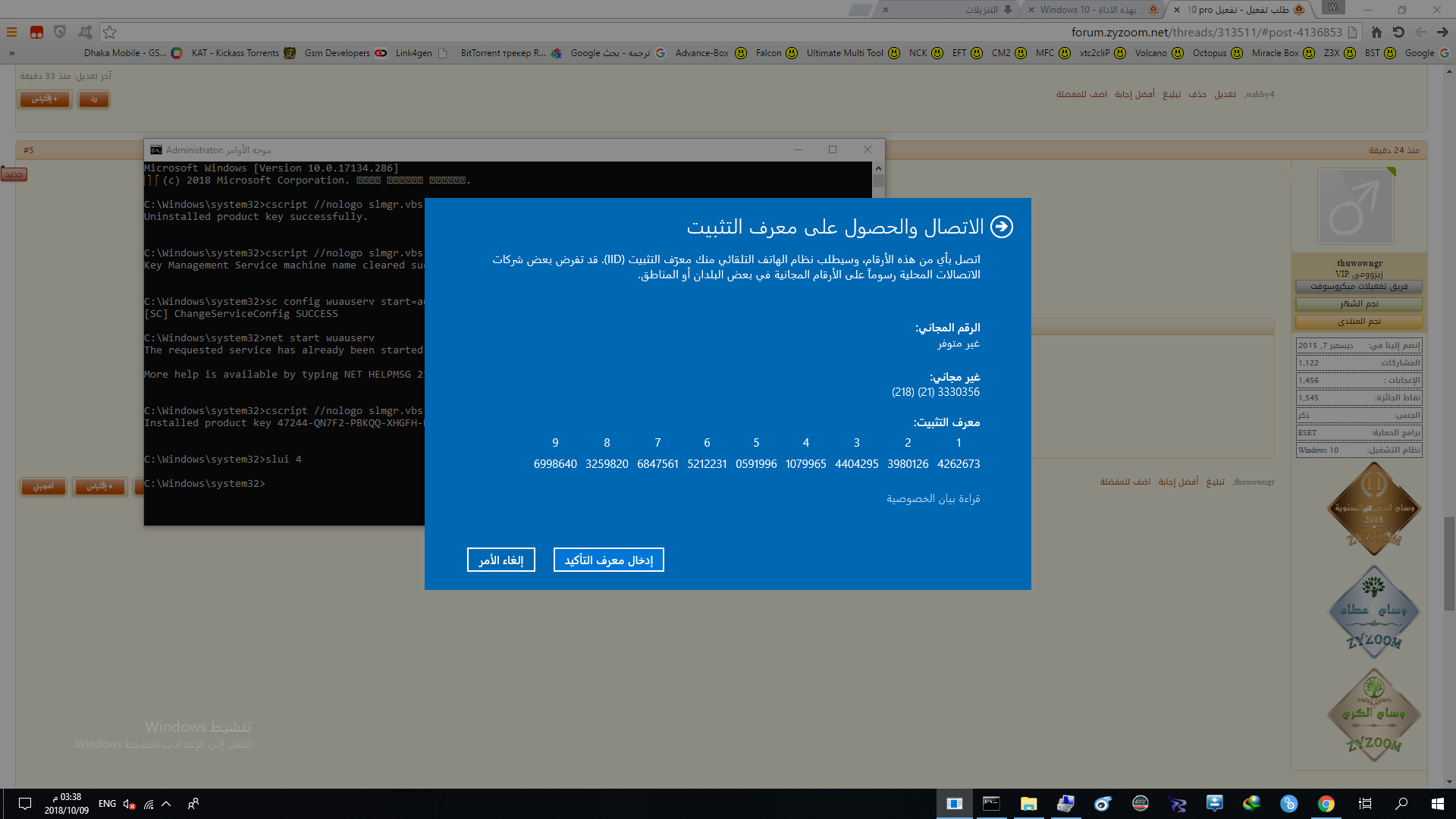Open Chrome menu hamburger icon
Screen dimensions: 1456x819
[x=11, y=32]
